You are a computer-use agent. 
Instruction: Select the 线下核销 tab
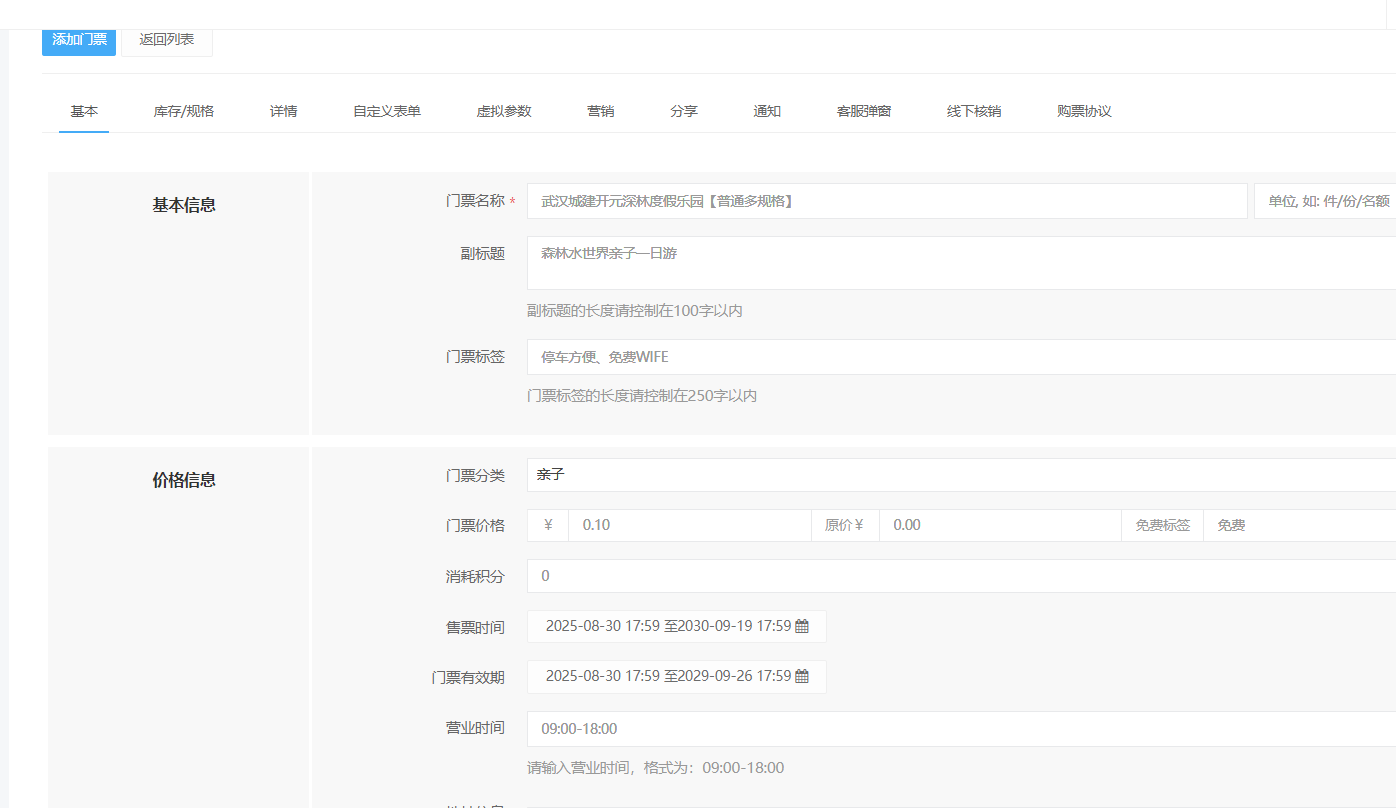point(974,111)
